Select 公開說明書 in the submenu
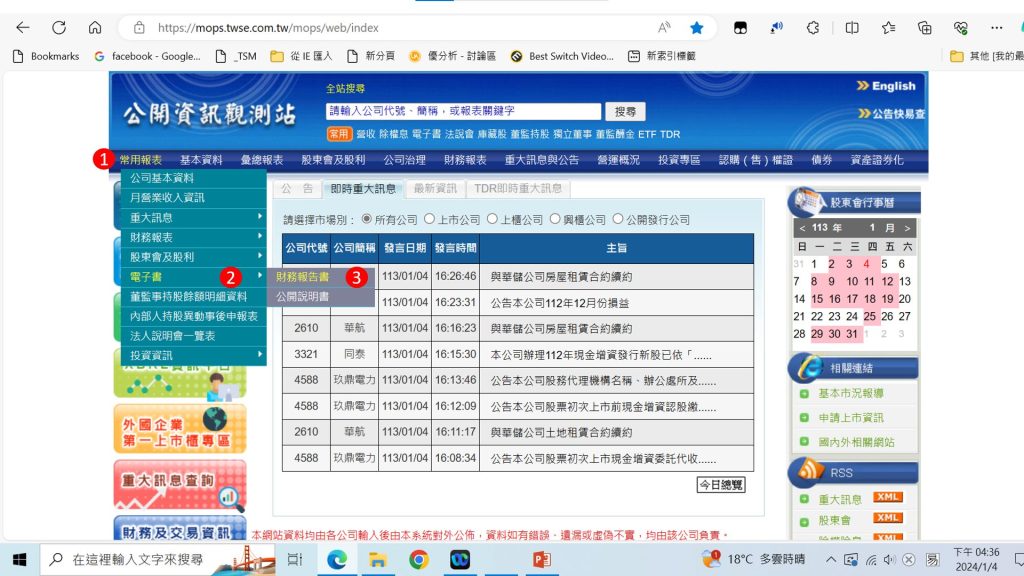Viewport: 1024px width, 576px height. [x=302, y=296]
